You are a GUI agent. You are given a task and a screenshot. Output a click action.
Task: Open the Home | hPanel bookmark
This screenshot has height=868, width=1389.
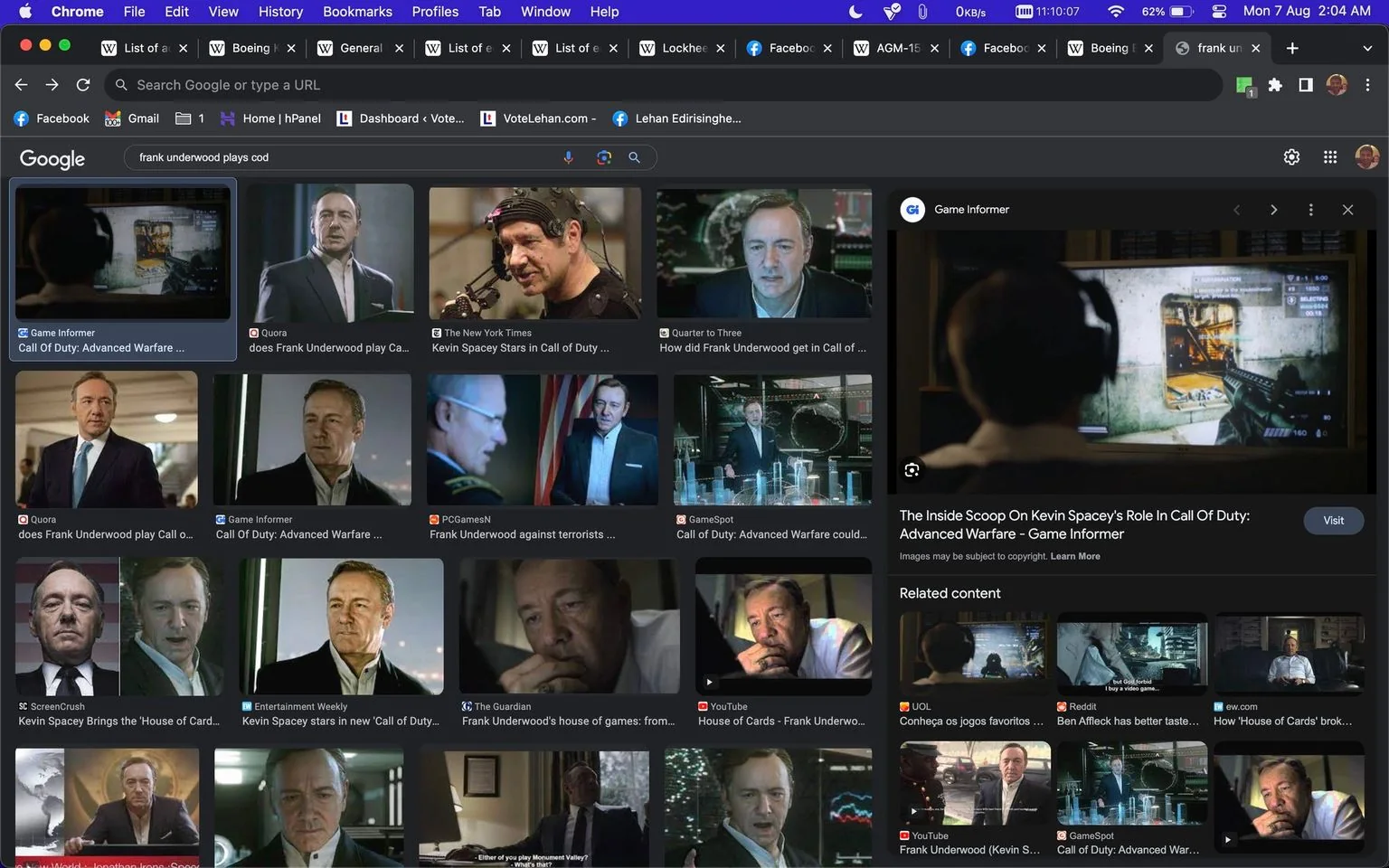click(270, 118)
